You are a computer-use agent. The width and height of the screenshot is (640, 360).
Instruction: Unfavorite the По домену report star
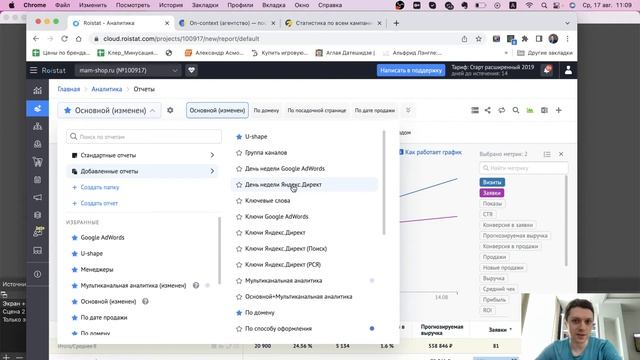[x=239, y=313]
